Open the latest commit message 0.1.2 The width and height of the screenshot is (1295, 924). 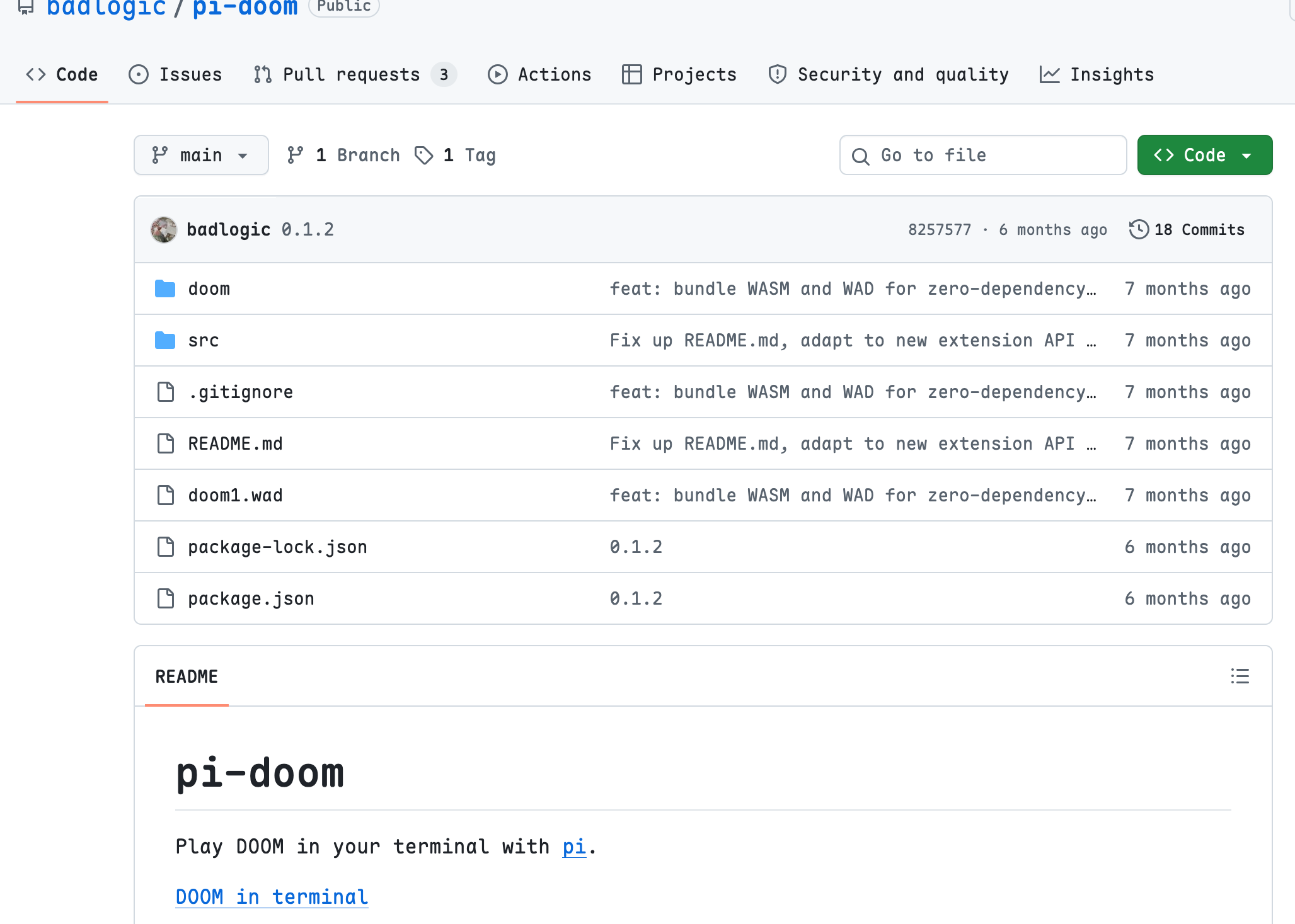[308, 229]
